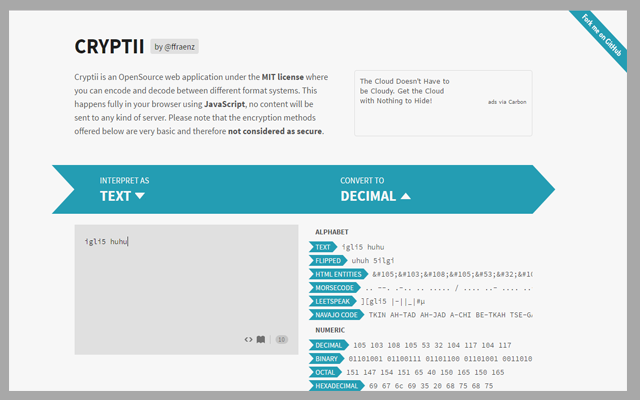Switch output to HEXADECIMAL format
This screenshot has width=640, height=400.
(337, 385)
